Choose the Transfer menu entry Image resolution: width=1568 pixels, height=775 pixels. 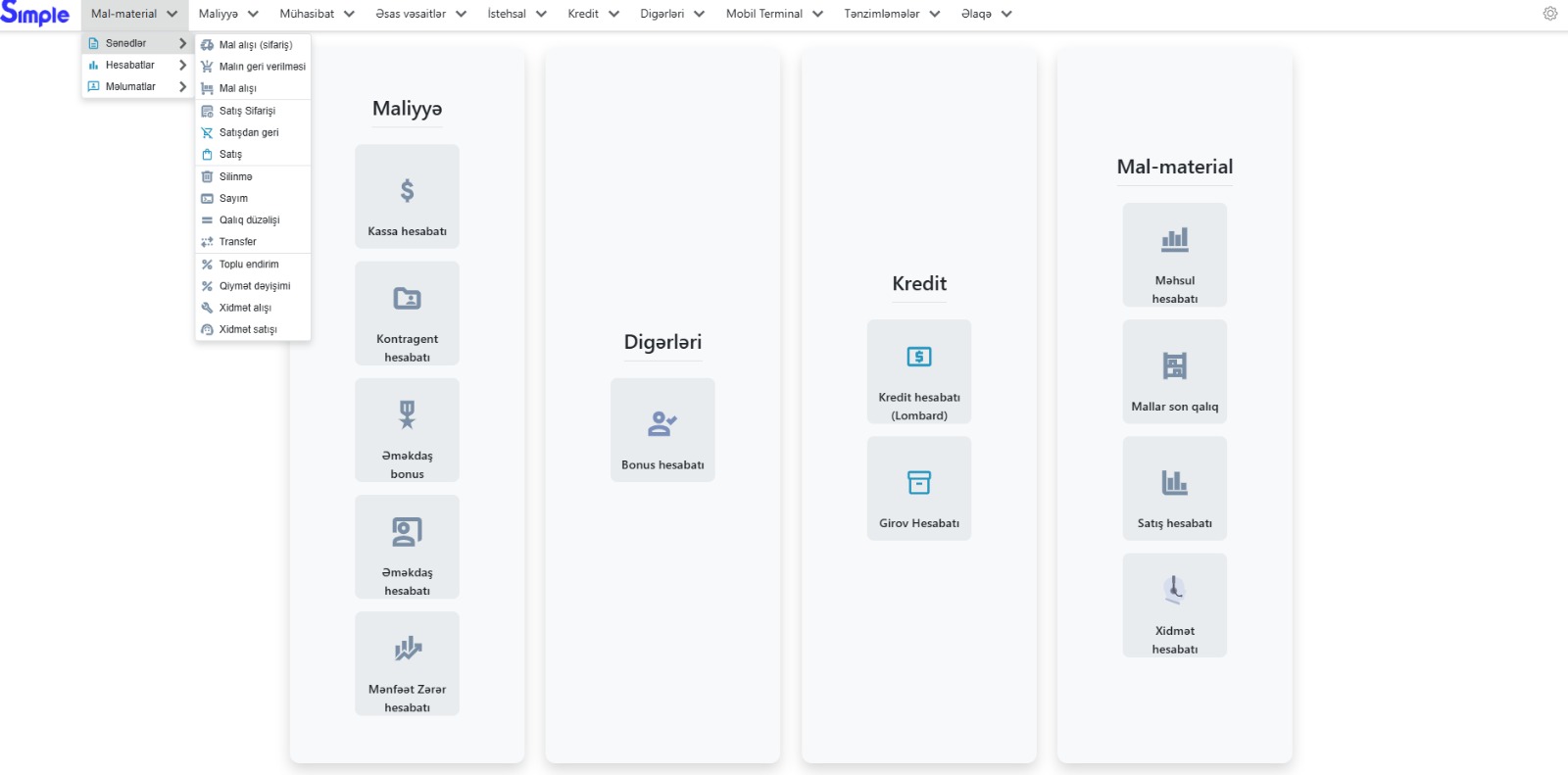(237, 242)
